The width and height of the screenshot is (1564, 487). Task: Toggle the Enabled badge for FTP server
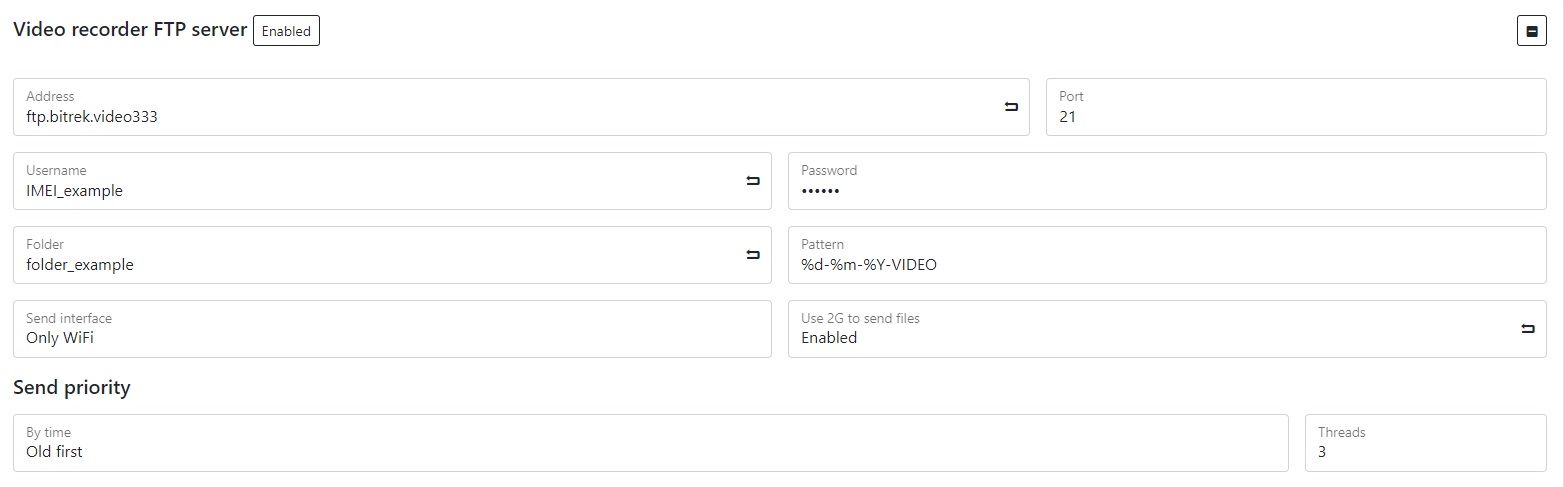(286, 31)
